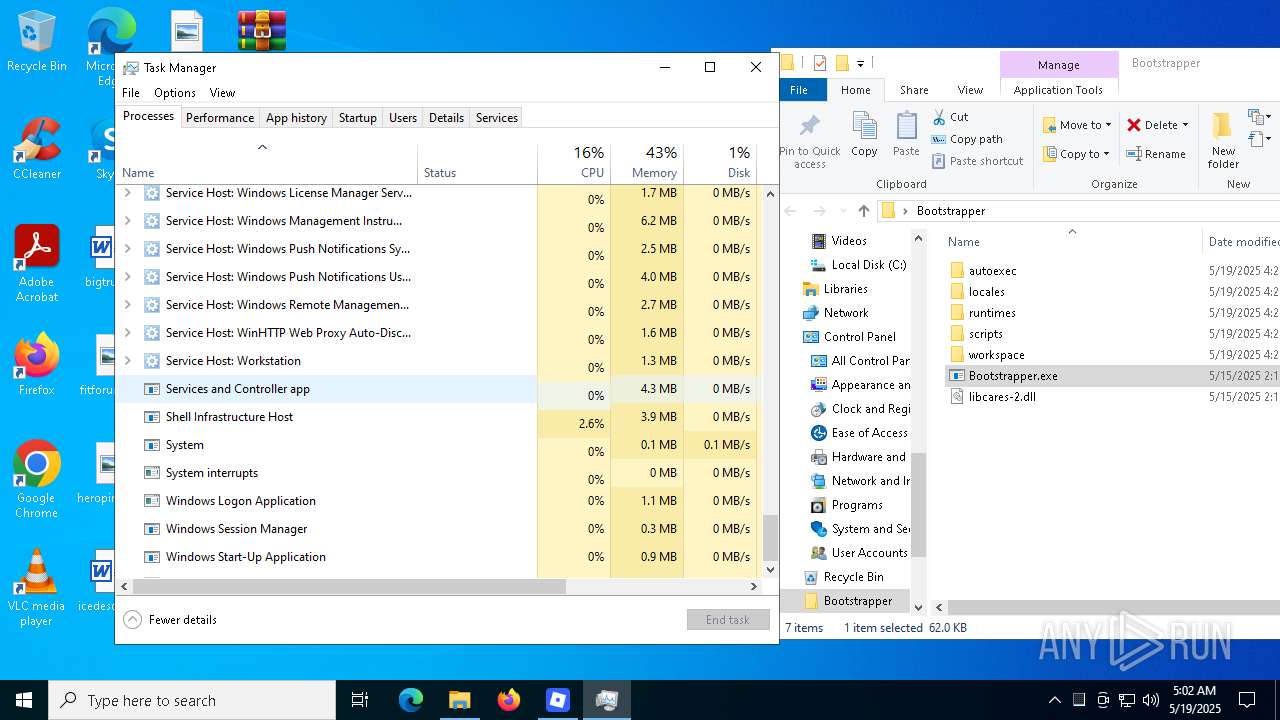Click the Task Manager taskbar icon
This screenshot has width=1280, height=720.
pyautogui.click(x=606, y=700)
